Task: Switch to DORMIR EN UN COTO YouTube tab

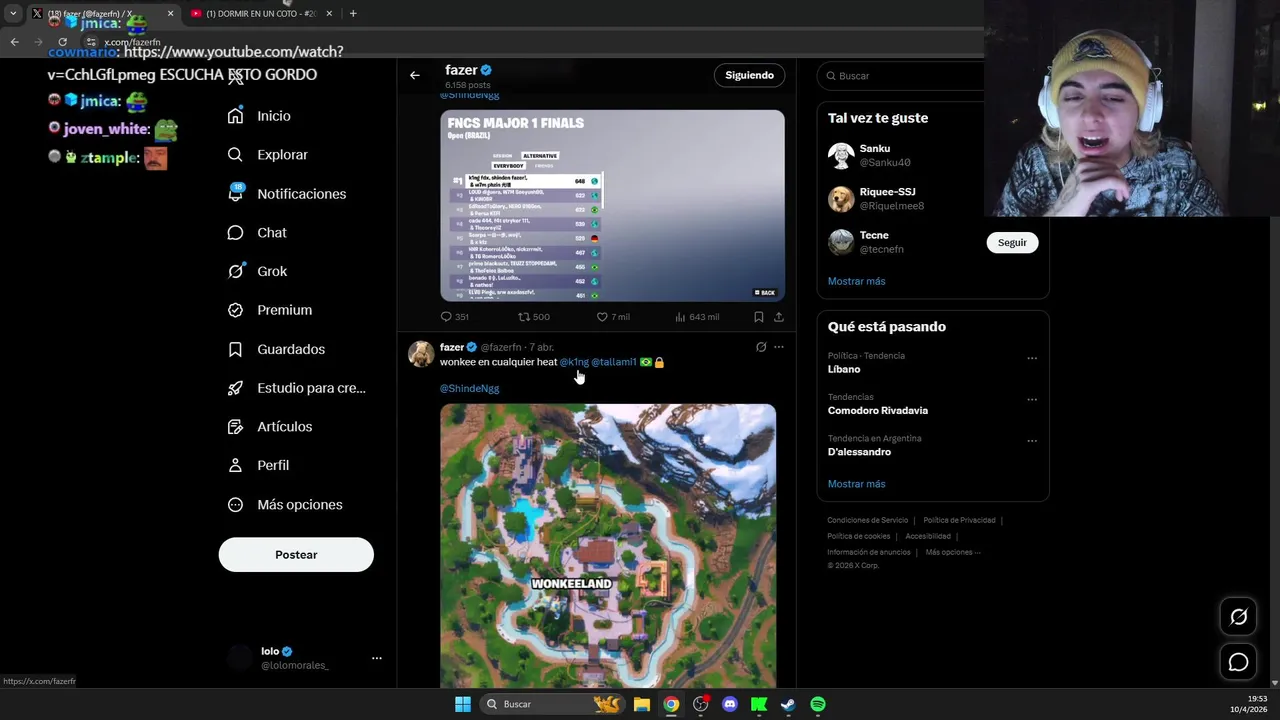Action: (261, 13)
